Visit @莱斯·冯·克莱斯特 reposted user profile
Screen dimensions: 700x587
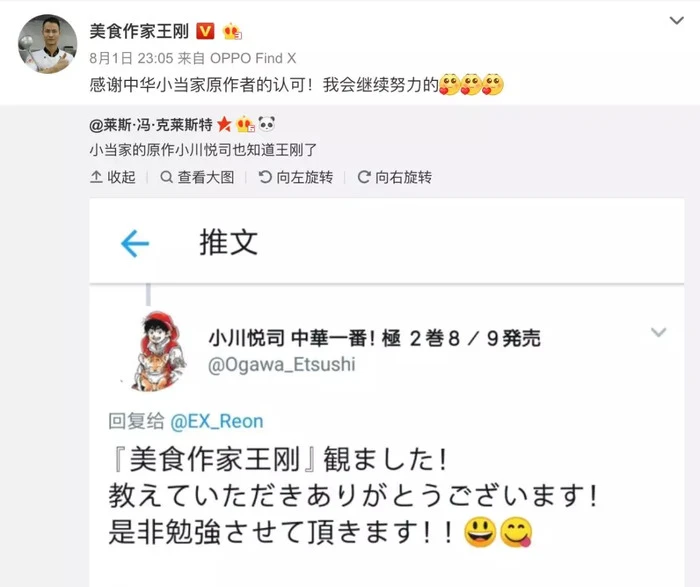[151, 125]
